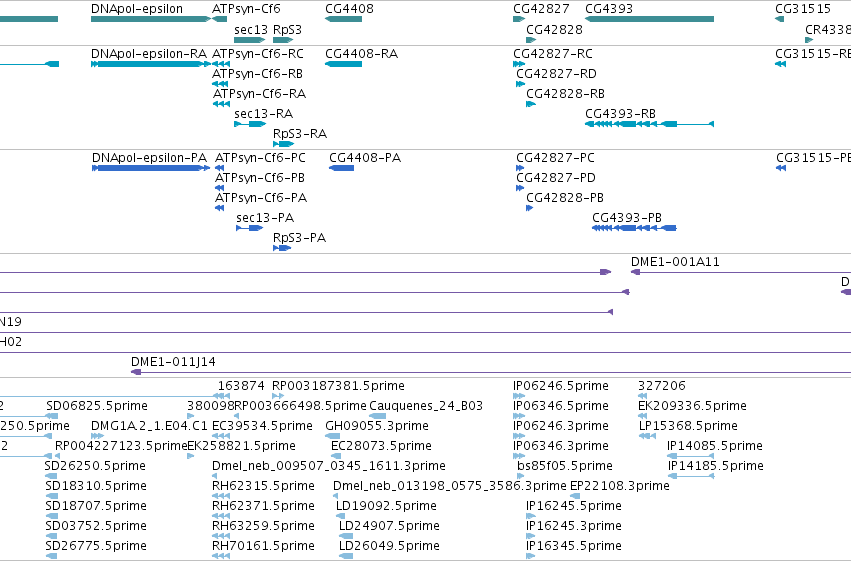The image size is (851, 561).
Task: Click EST RH70161.5prime
Action: coord(263,546)
